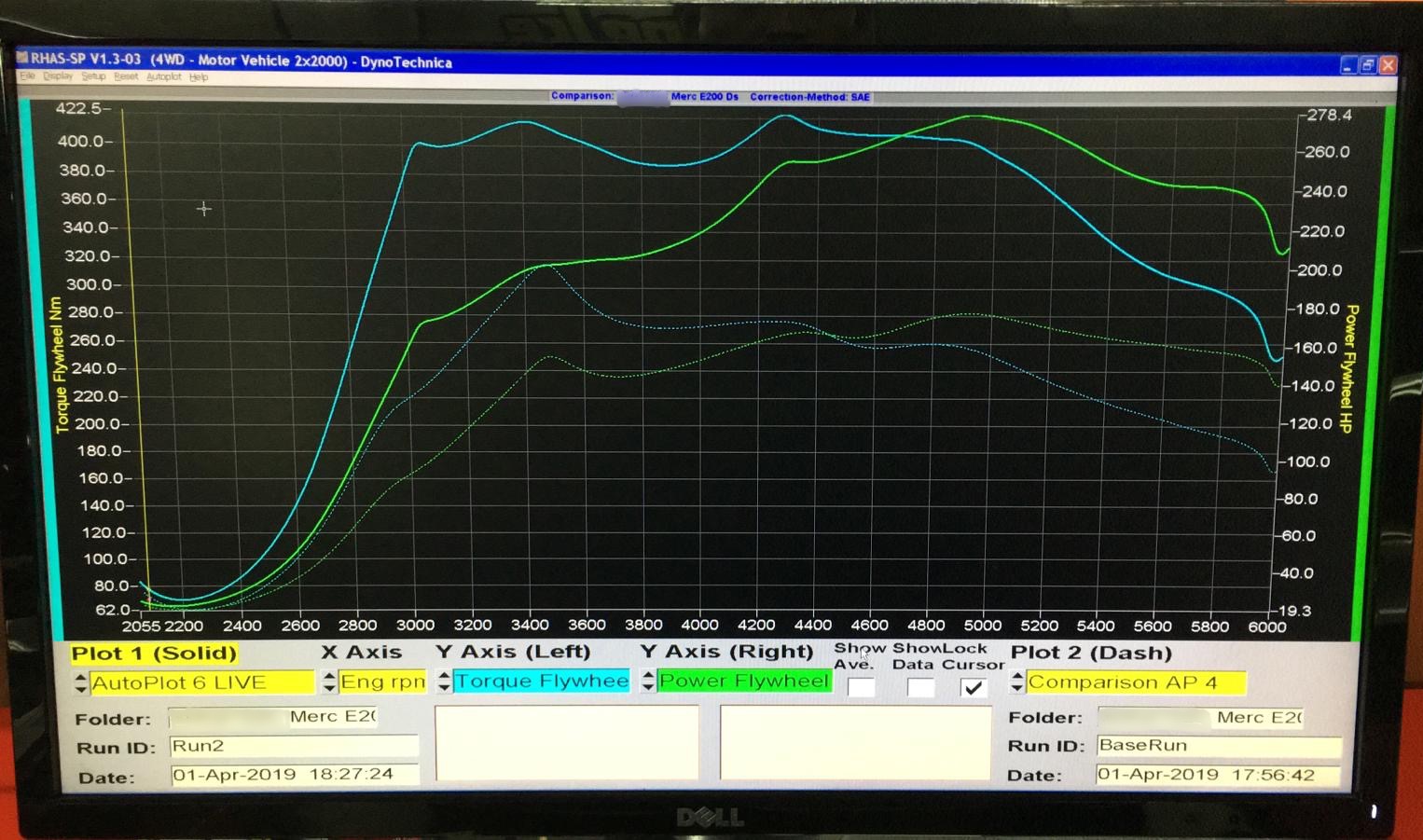Click the AutoPlot 6 LIVE plot selector
Viewport: 1423px width, 840px height.
click(x=201, y=682)
